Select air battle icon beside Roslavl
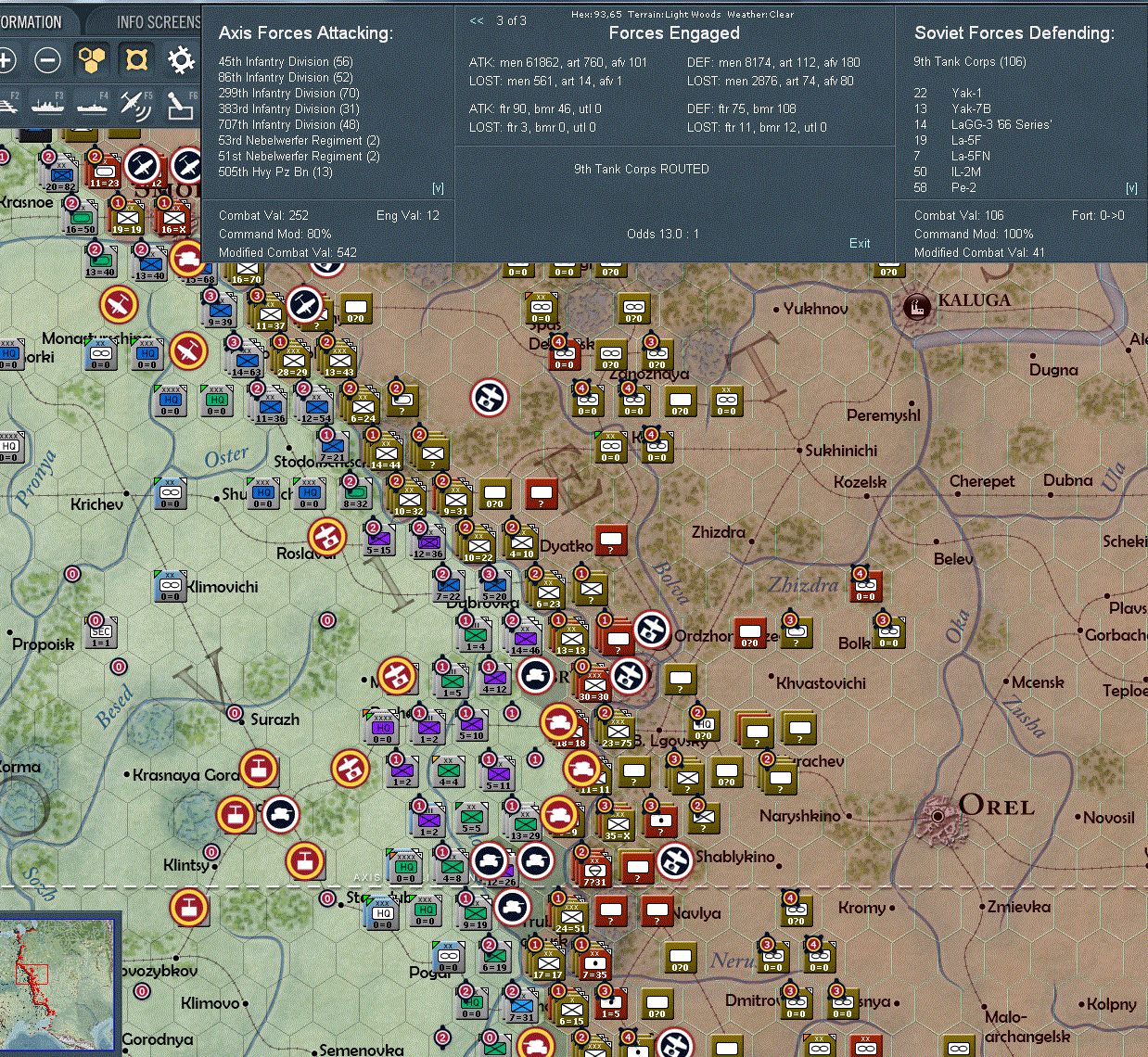 click(x=326, y=536)
